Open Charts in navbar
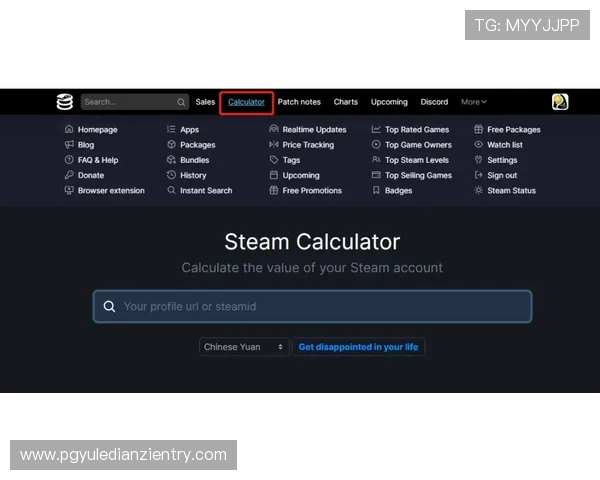 [346, 102]
